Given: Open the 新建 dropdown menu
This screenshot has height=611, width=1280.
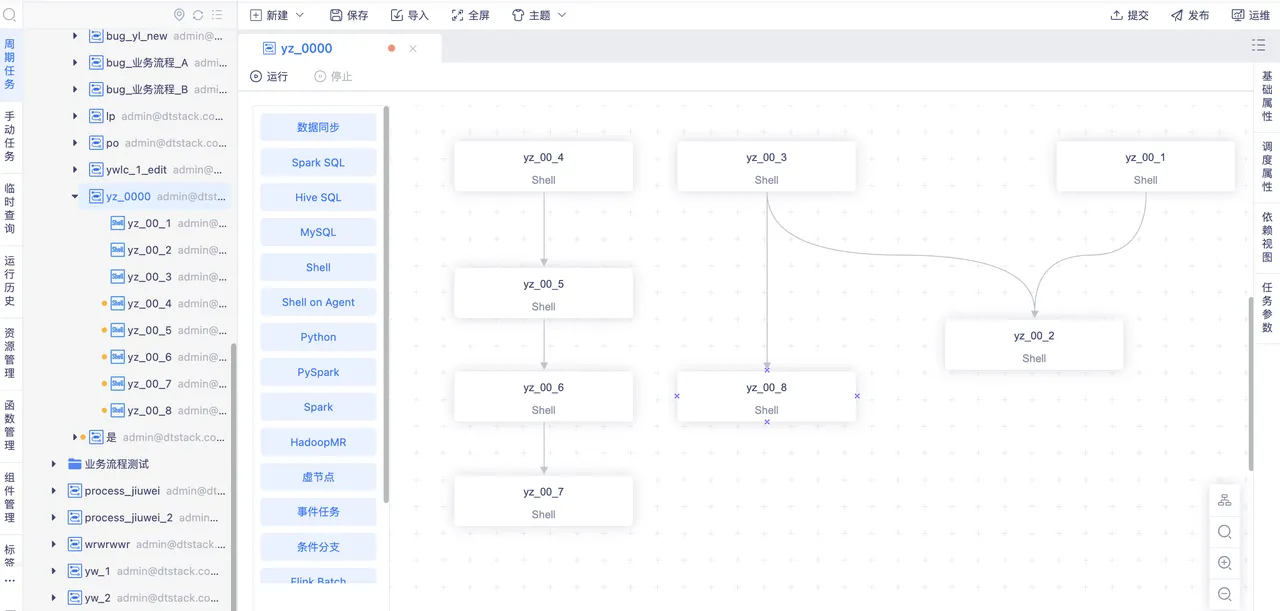Looking at the screenshot, I should [x=277, y=15].
